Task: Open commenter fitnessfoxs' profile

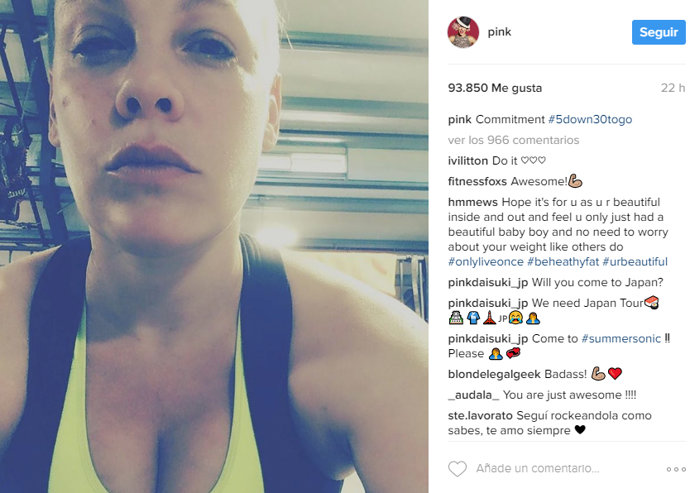Action: coord(477,181)
